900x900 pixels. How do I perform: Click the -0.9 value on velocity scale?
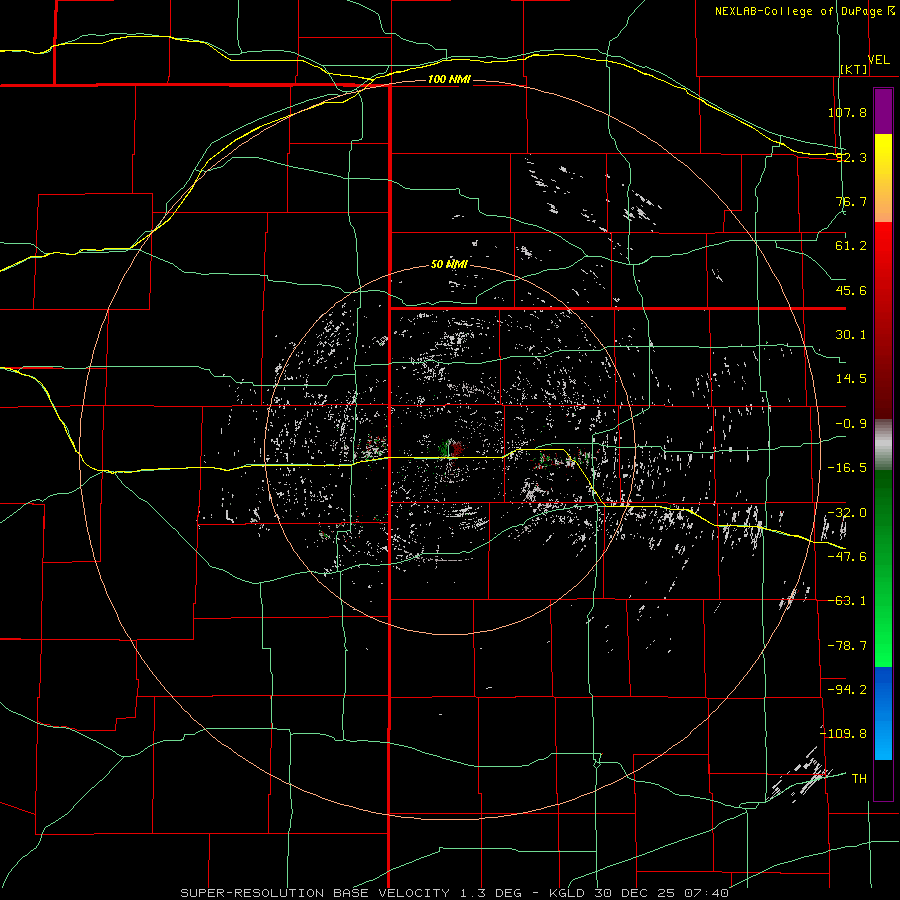coord(851,424)
